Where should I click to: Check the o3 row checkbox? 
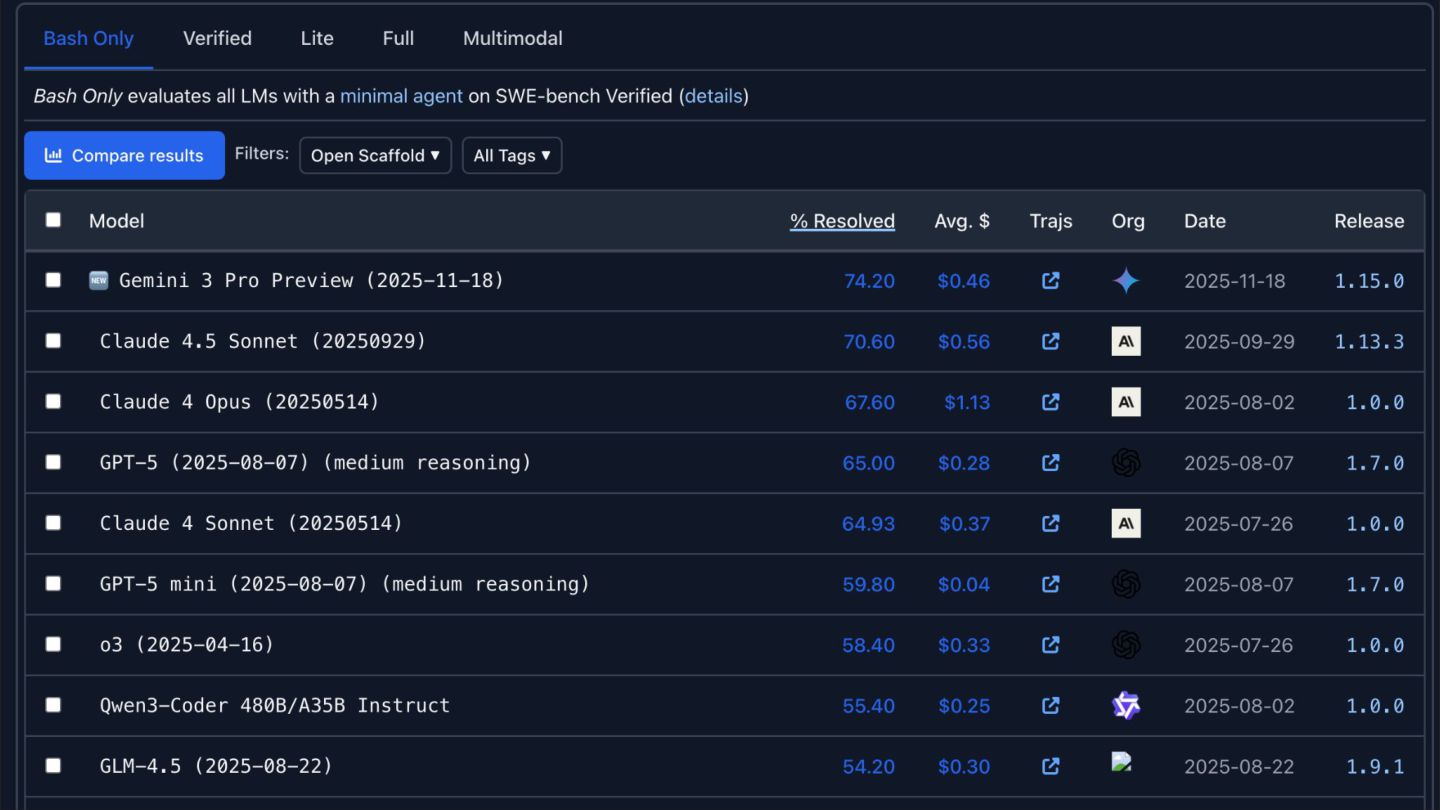53,644
